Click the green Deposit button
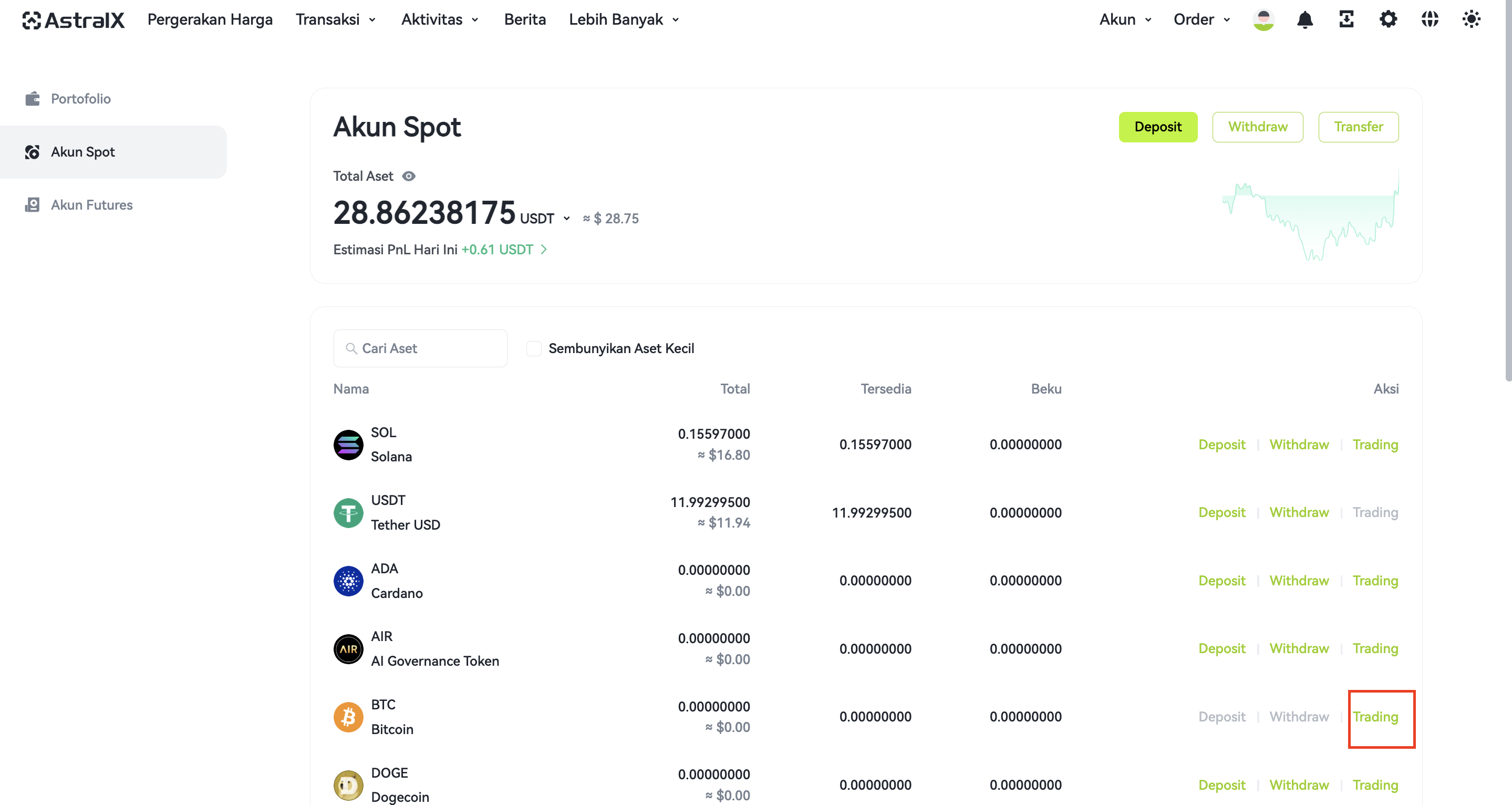 [1157, 127]
